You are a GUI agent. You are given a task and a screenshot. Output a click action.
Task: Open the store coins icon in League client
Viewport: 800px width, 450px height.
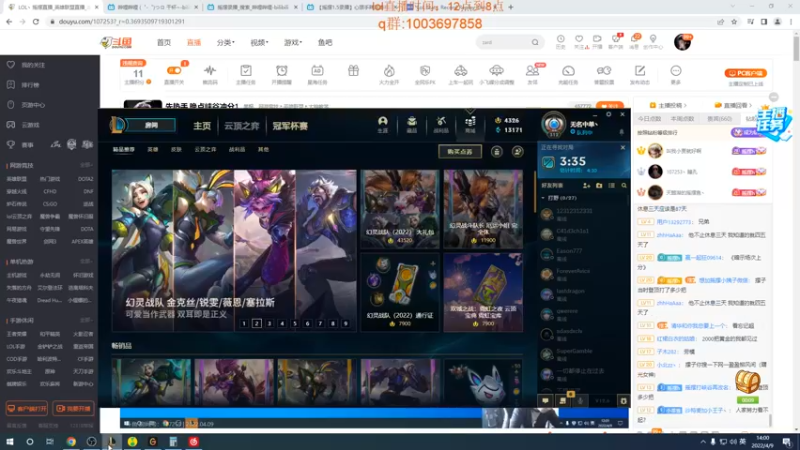[x=470, y=124]
